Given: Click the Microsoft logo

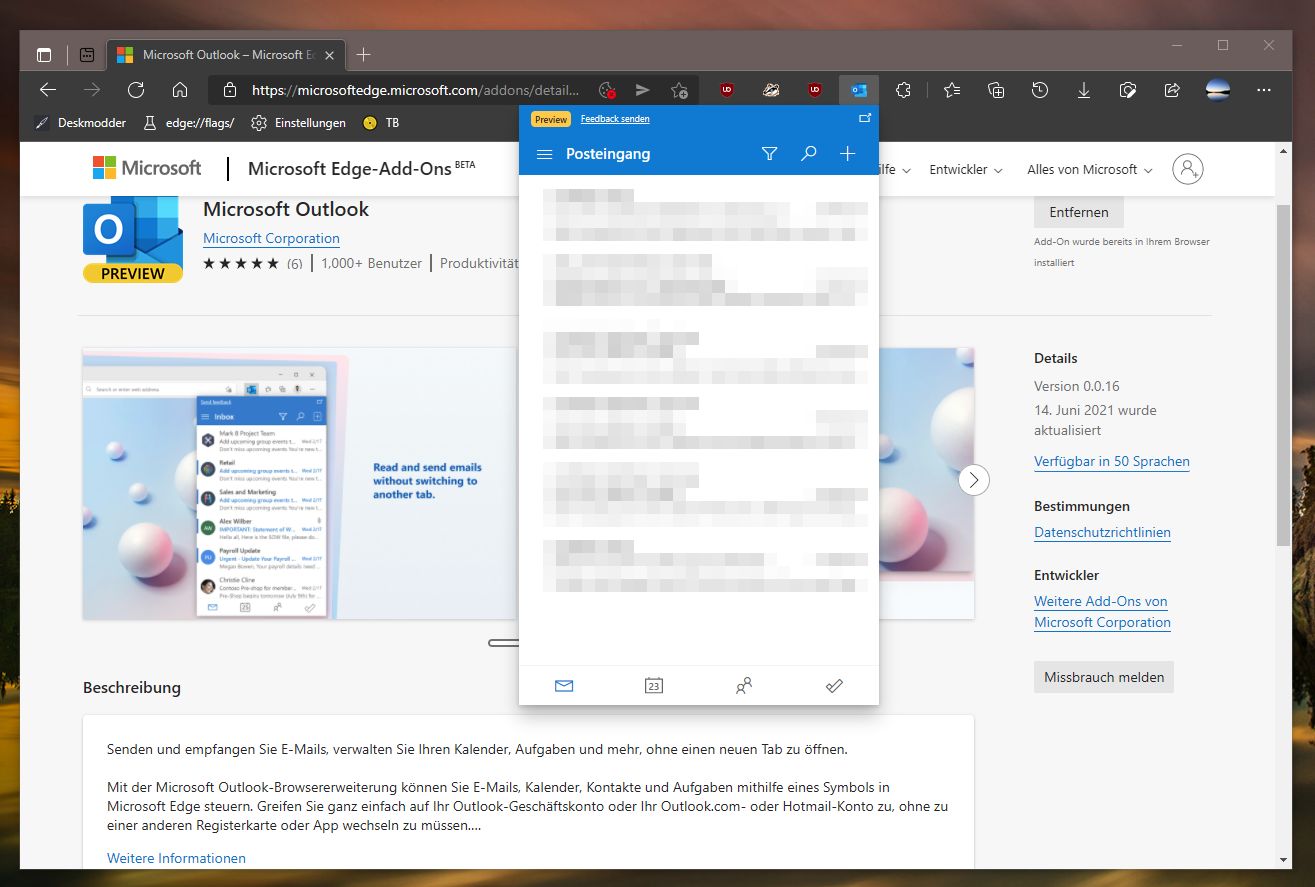Looking at the screenshot, I should (147, 168).
